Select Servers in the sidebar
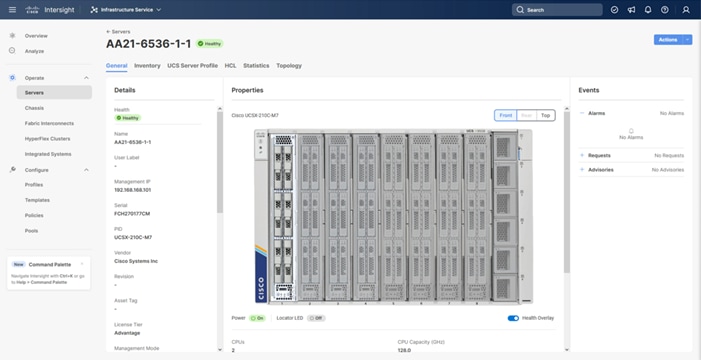The image size is (701, 360). pyautogui.click(x=54, y=93)
